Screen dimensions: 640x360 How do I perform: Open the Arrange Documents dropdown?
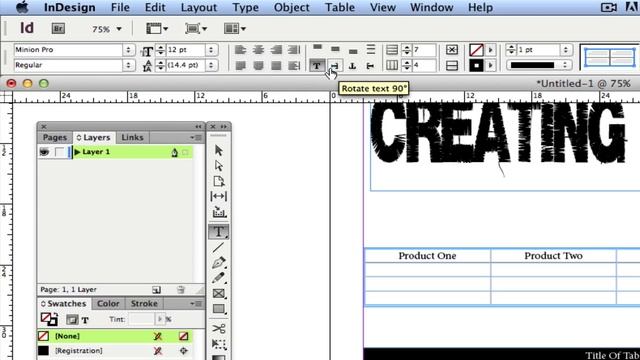coord(235,29)
